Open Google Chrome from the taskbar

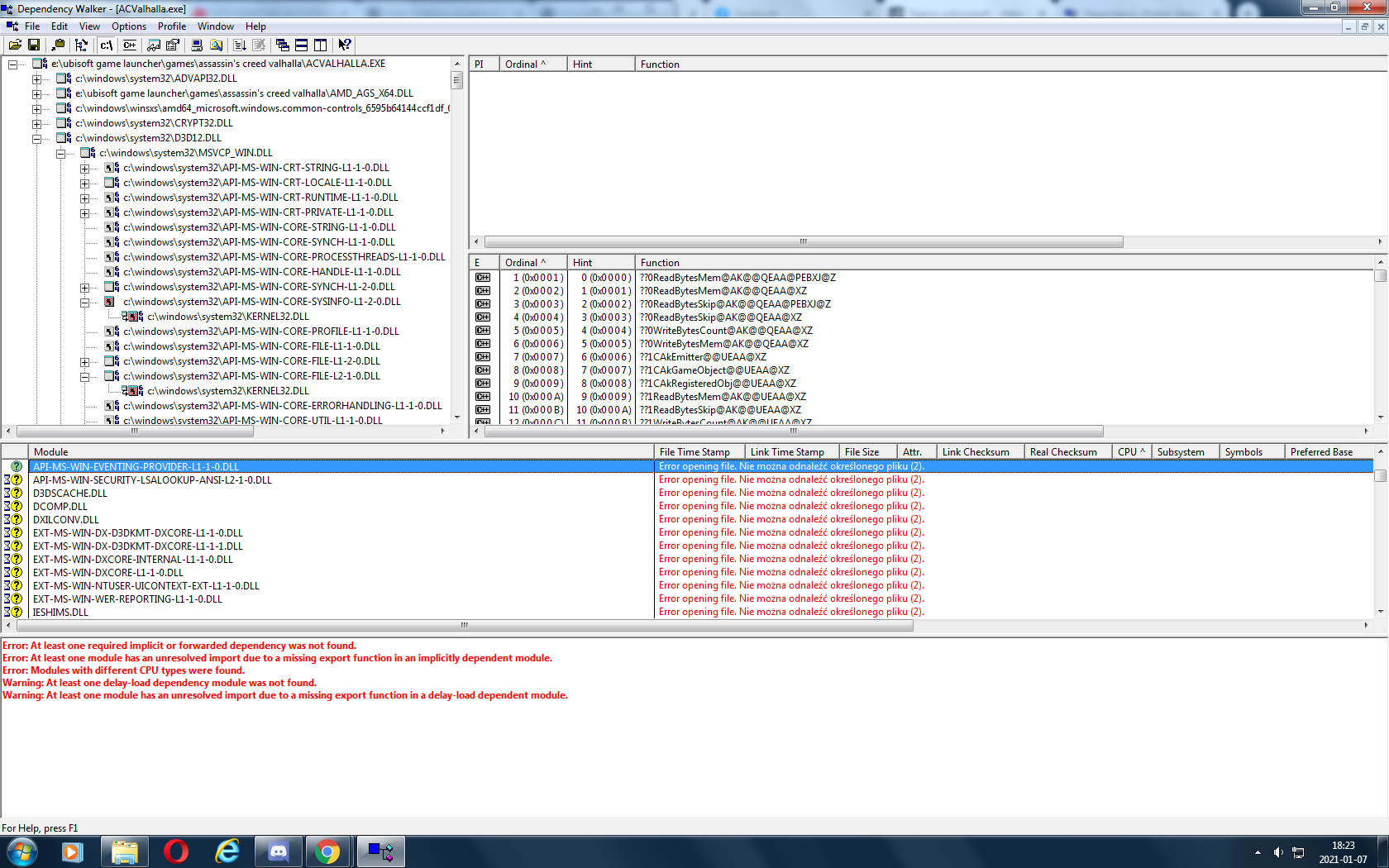click(x=328, y=851)
